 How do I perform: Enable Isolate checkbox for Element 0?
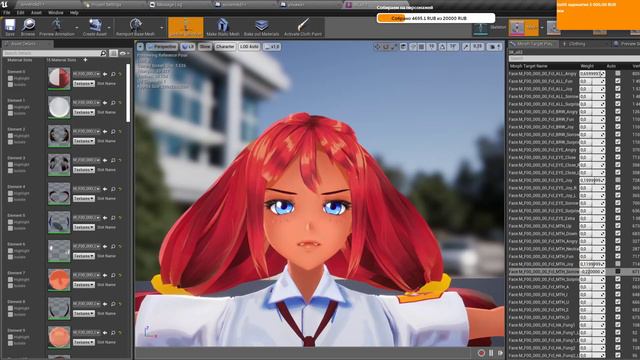click(x=10, y=84)
